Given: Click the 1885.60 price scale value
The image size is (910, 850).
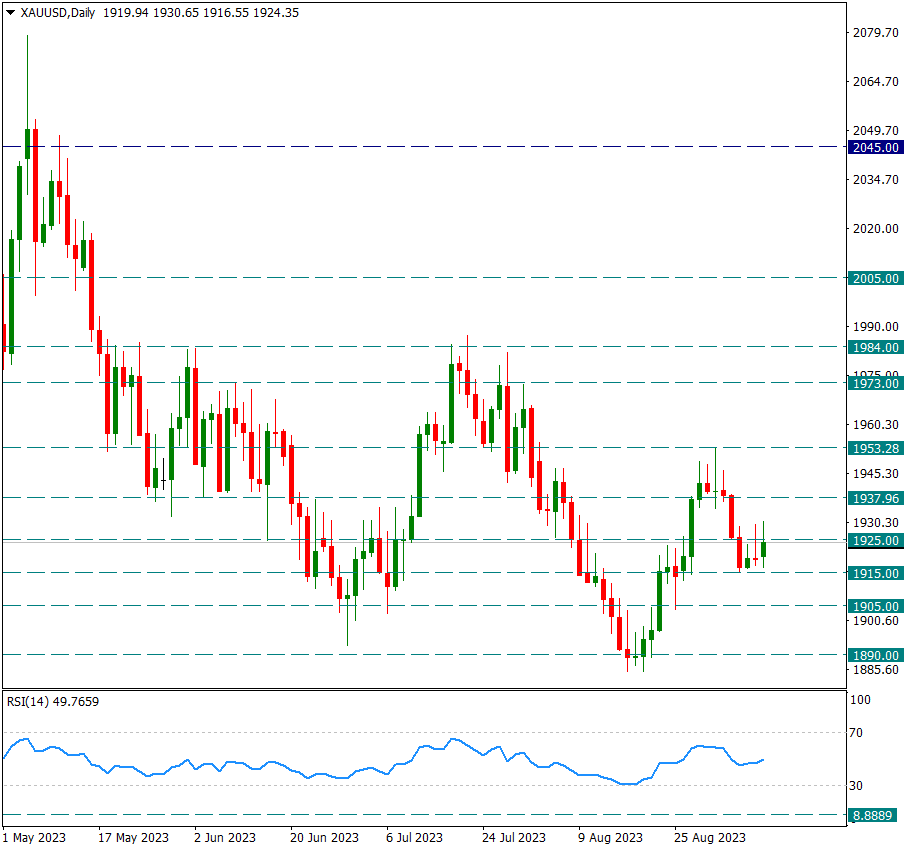Looking at the screenshot, I should click(x=875, y=670).
